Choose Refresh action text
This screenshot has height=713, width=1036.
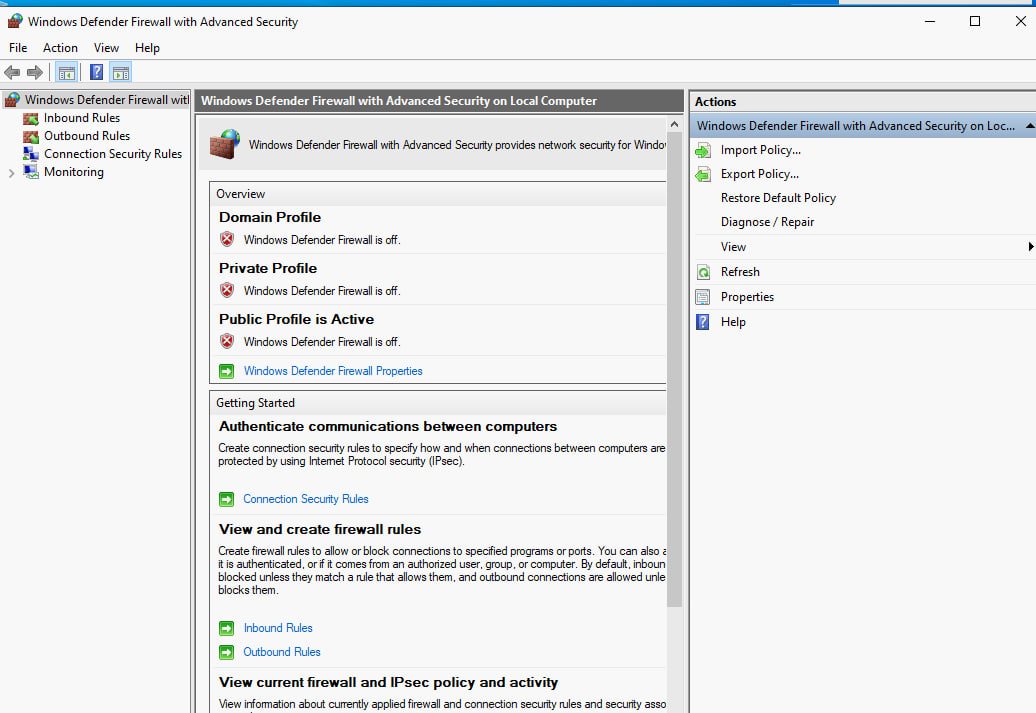pos(740,272)
